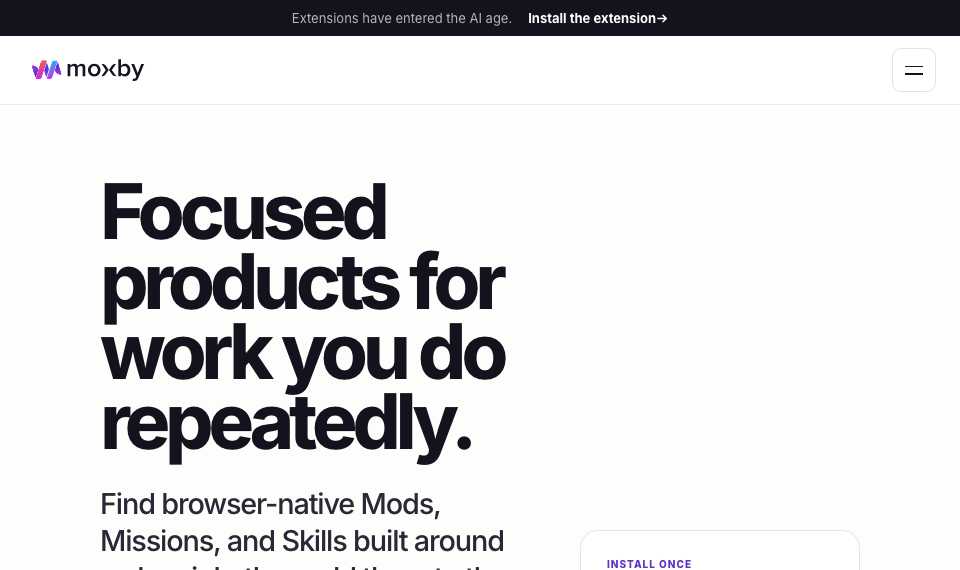Click the word Mods in the subheading
The image size is (960, 570).
tap(400, 504)
